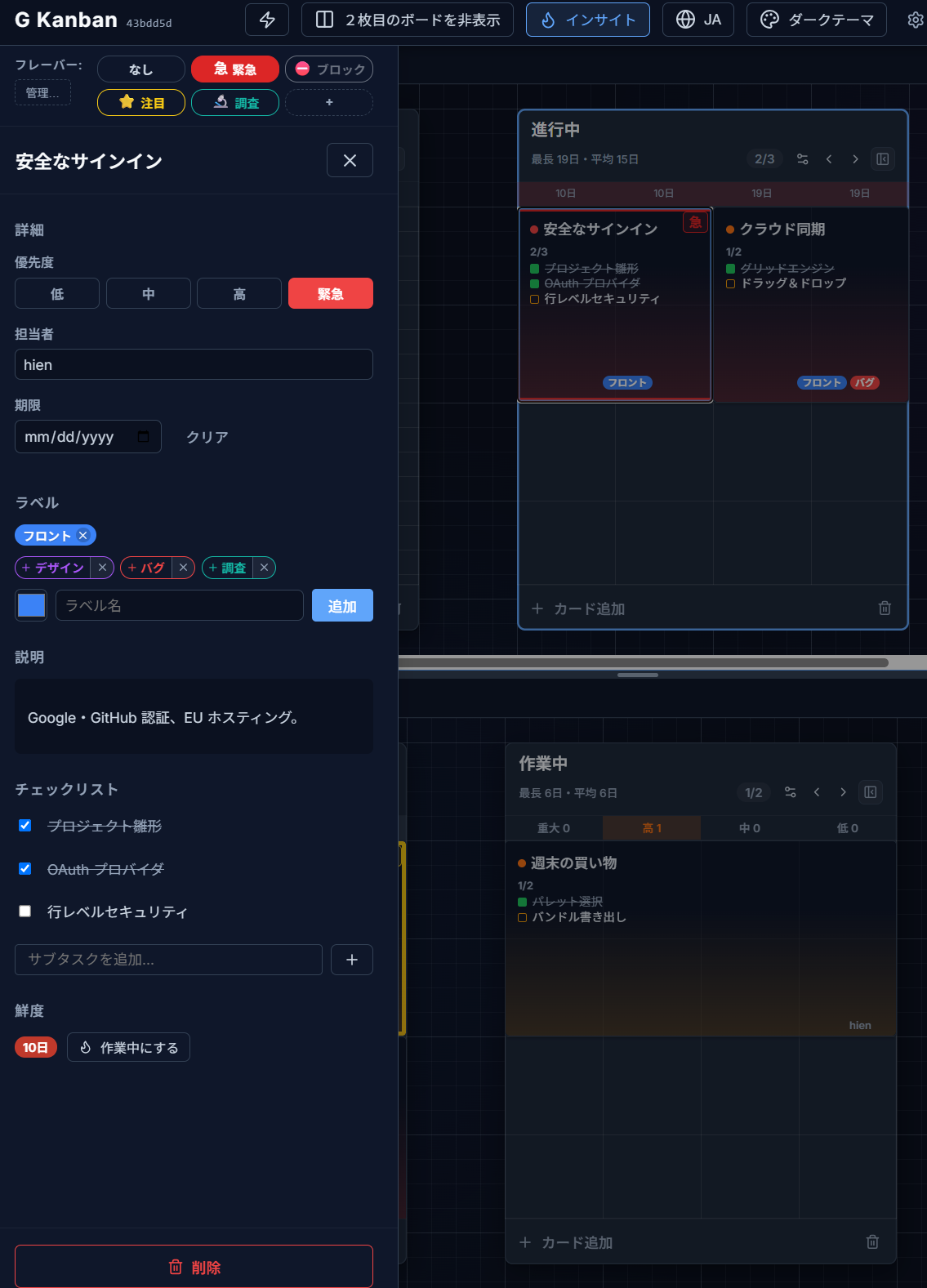Add the 調査 label in label section
The image size is (927, 1288).
pyautogui.click(x=227, y=568)
